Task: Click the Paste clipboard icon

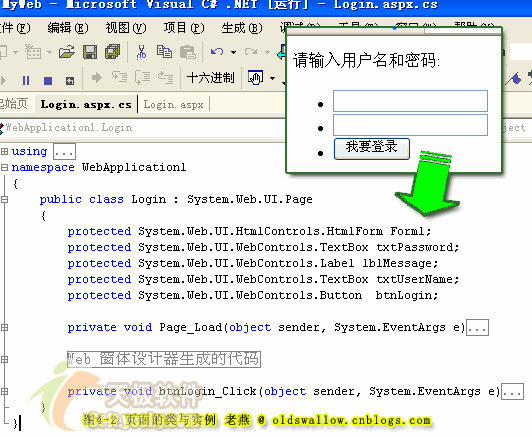Action: pyautogui.click(x=188, y=52)
